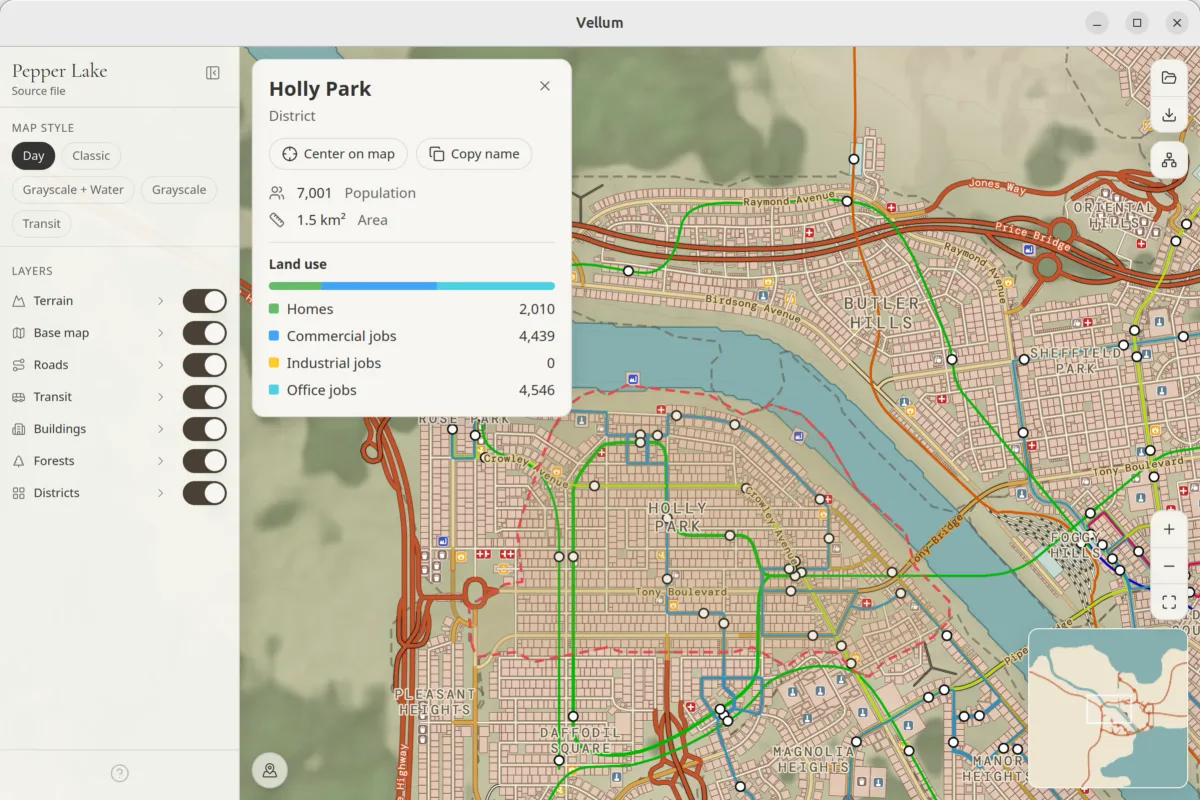Click the Transit layer icon
The height and width of the screenshot is (800, 1200).
[x=18, y=397]
